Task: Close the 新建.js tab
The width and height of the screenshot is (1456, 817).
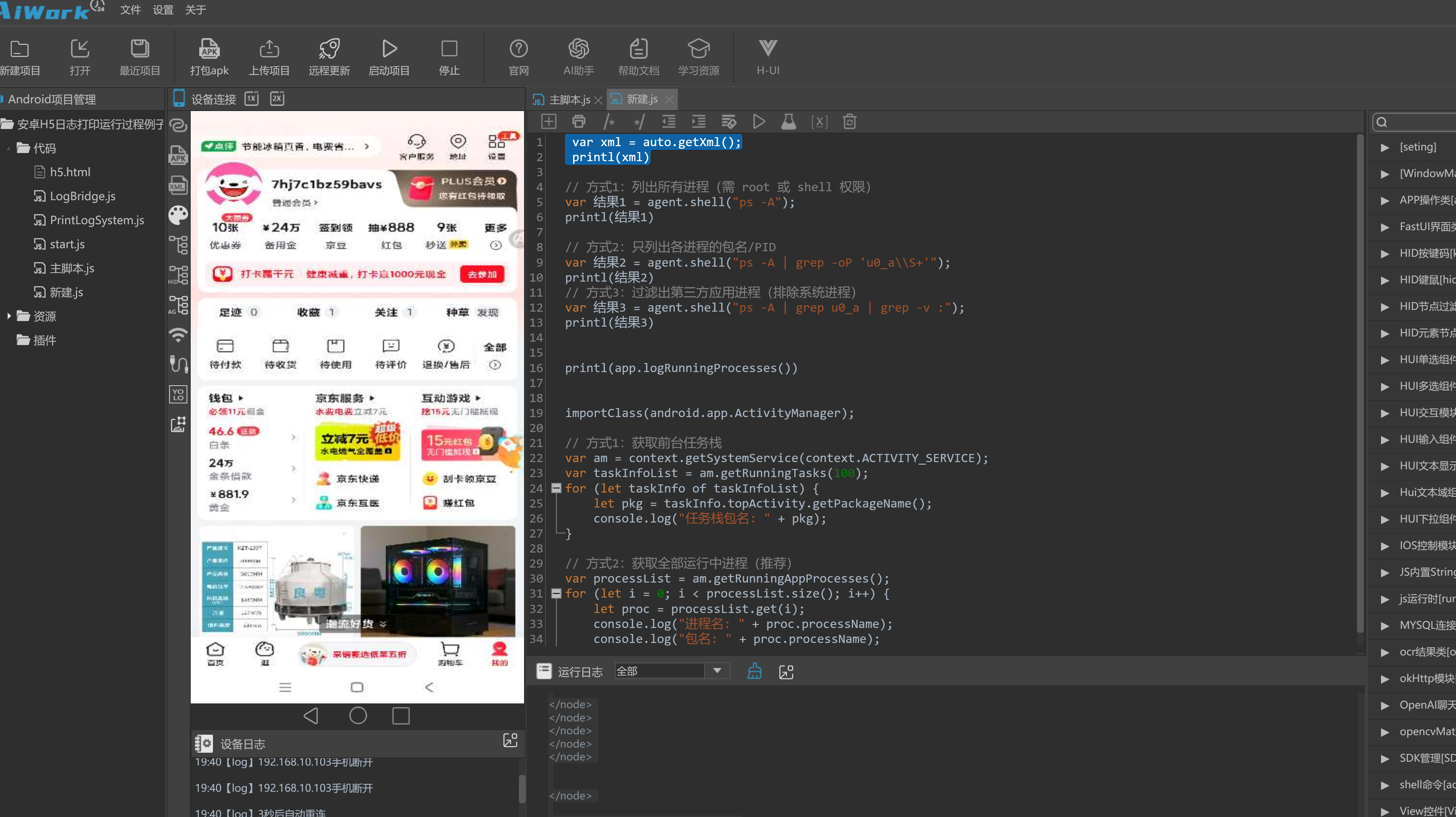Action: (669, 99)
